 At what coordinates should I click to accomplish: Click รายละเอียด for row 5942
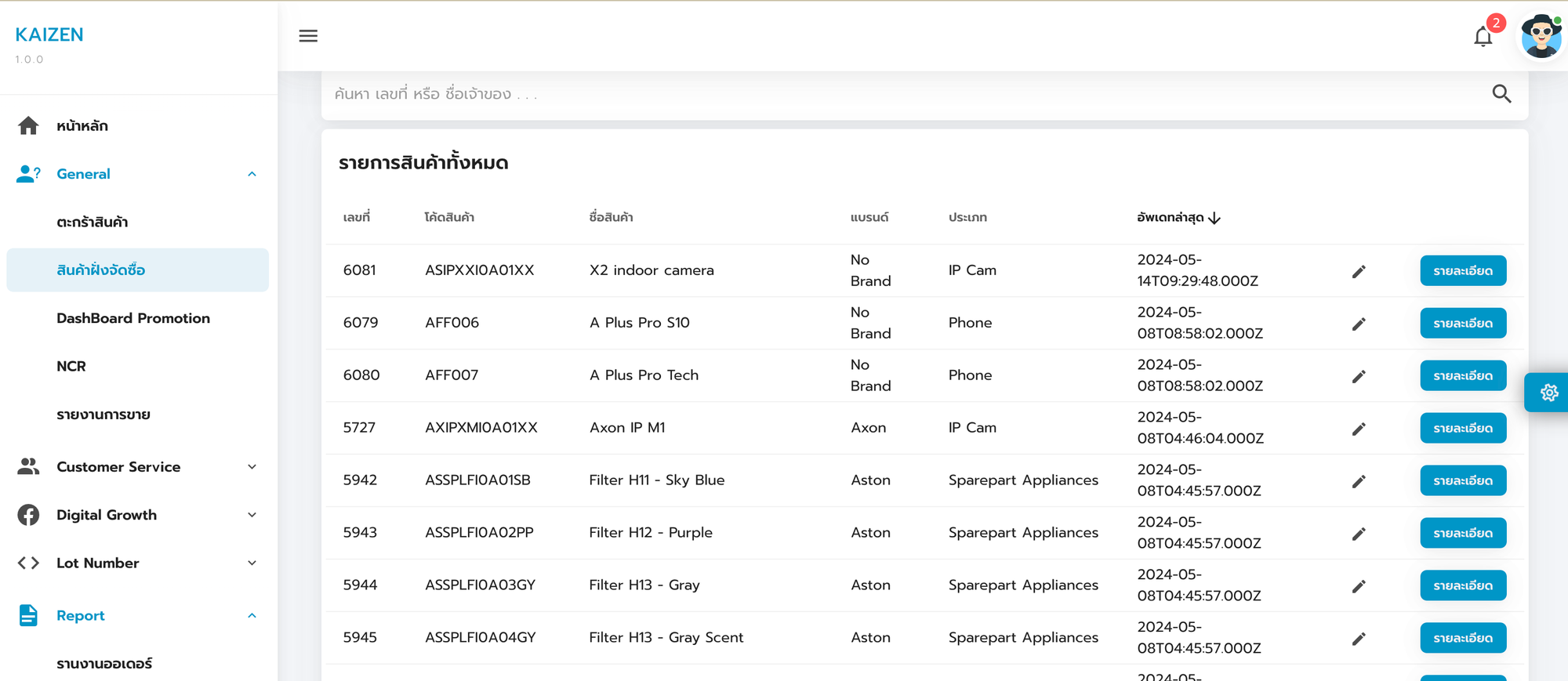[x=1463, y=481]
